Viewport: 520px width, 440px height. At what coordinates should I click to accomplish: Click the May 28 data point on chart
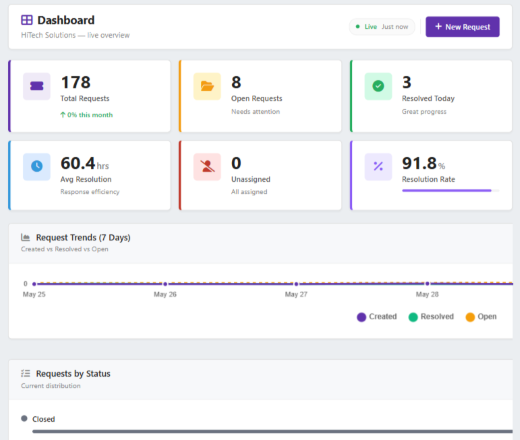(427, 284)
